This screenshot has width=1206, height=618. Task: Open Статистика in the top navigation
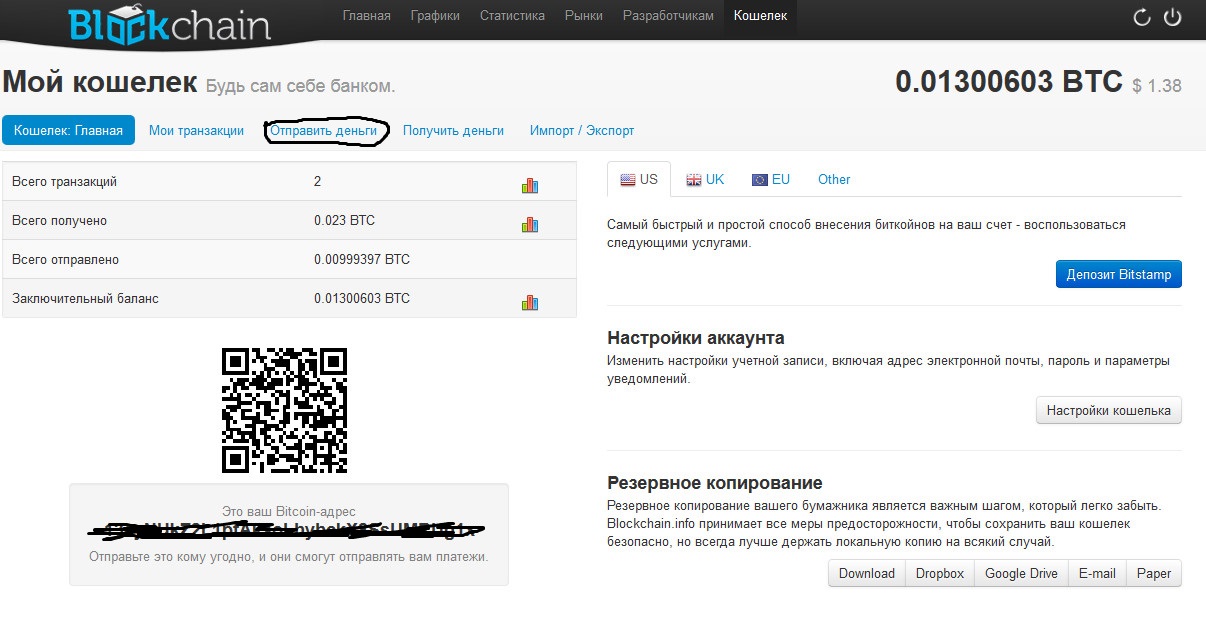pos(512,16)
